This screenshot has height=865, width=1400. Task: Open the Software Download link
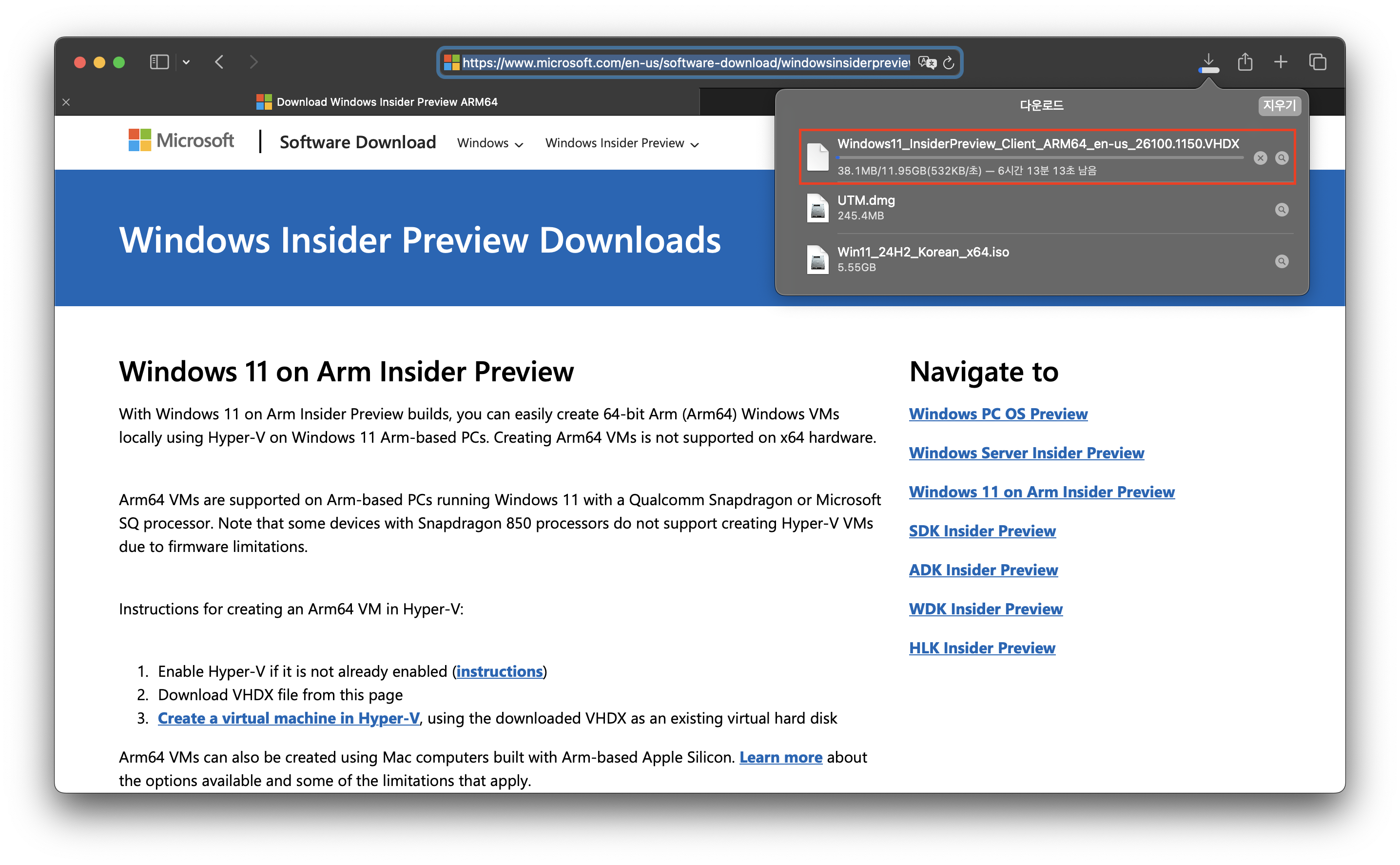click(x=357, y=142)
